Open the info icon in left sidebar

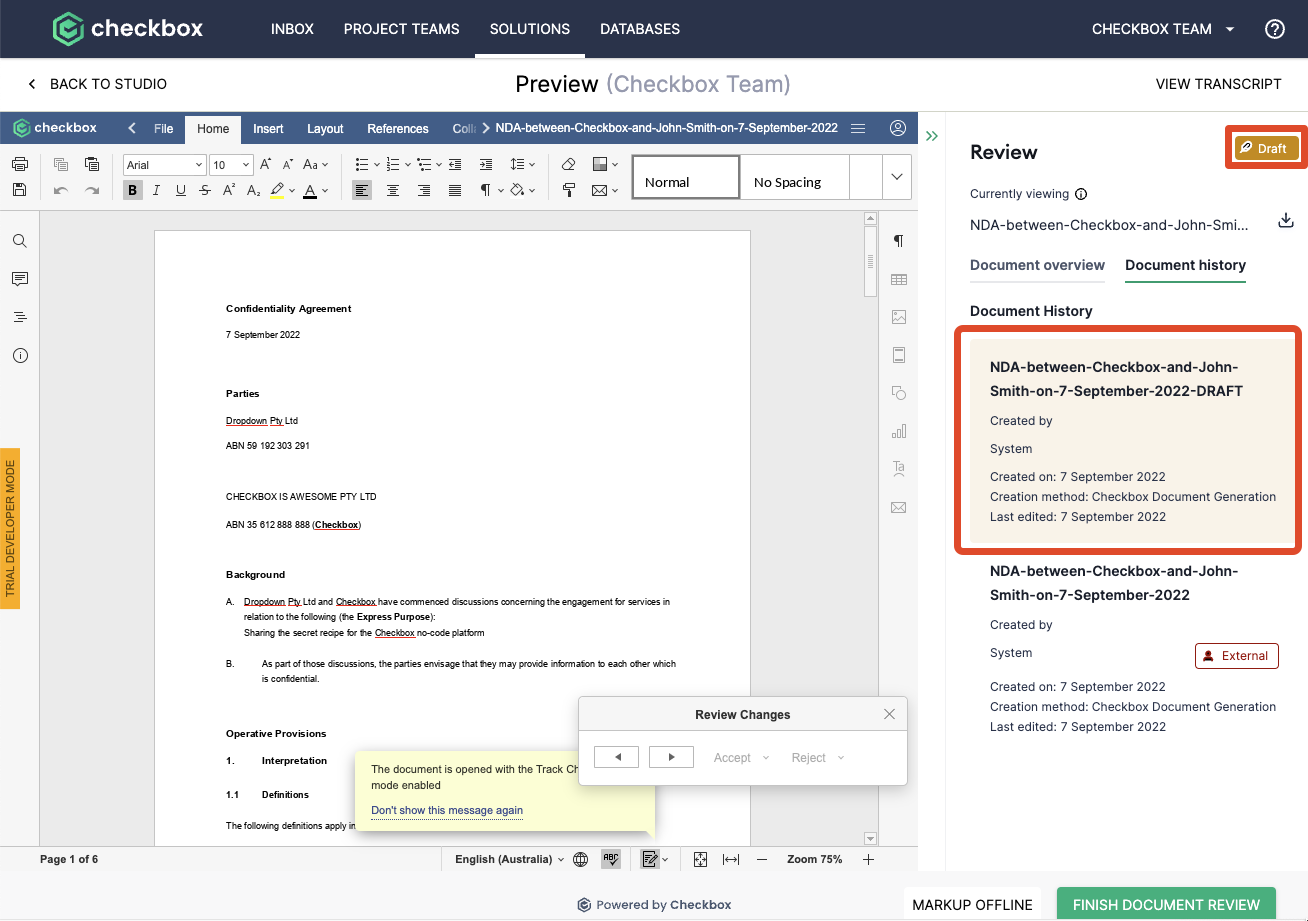(x=20, y=355)
